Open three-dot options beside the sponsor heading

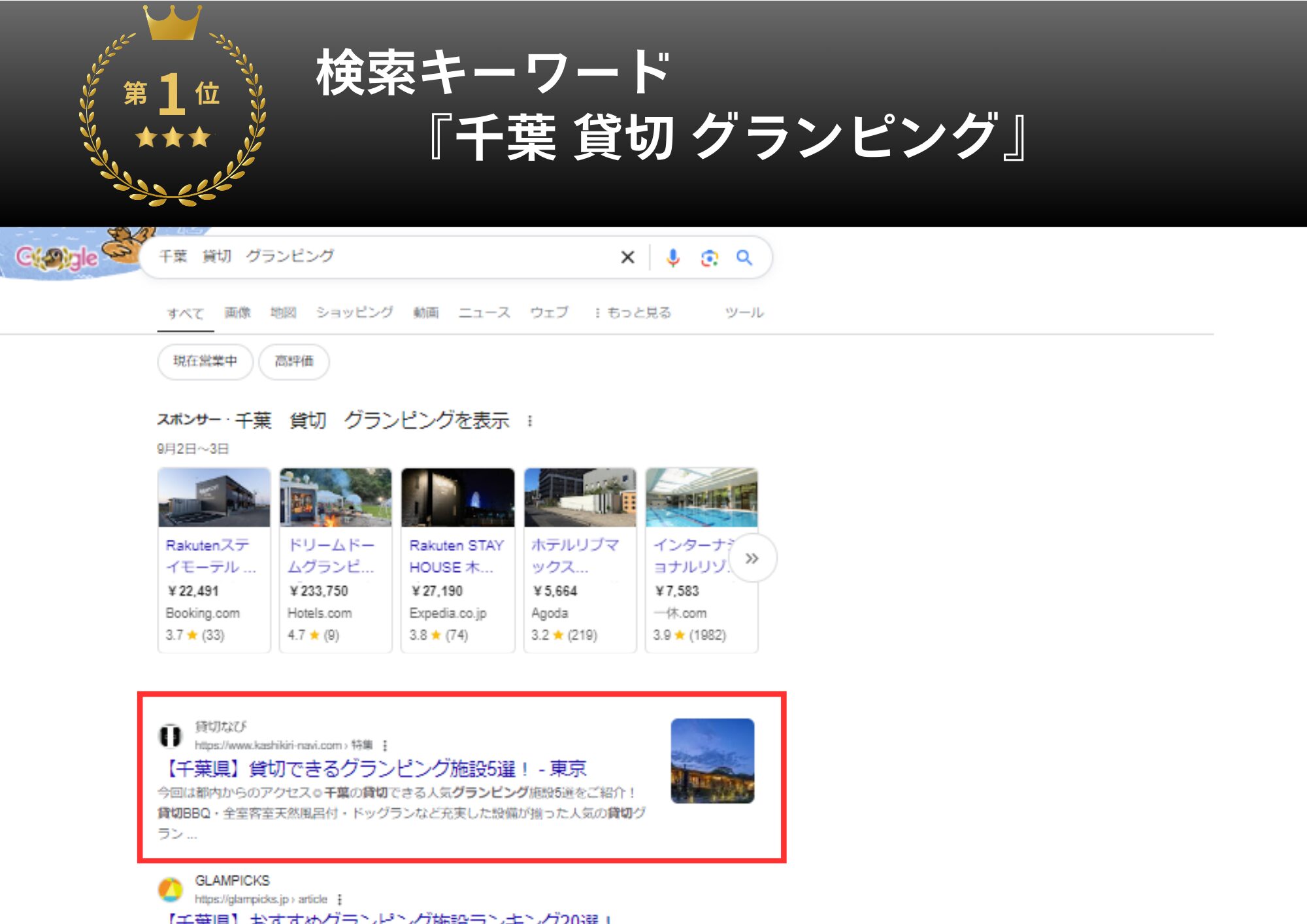tap(530, 421)
